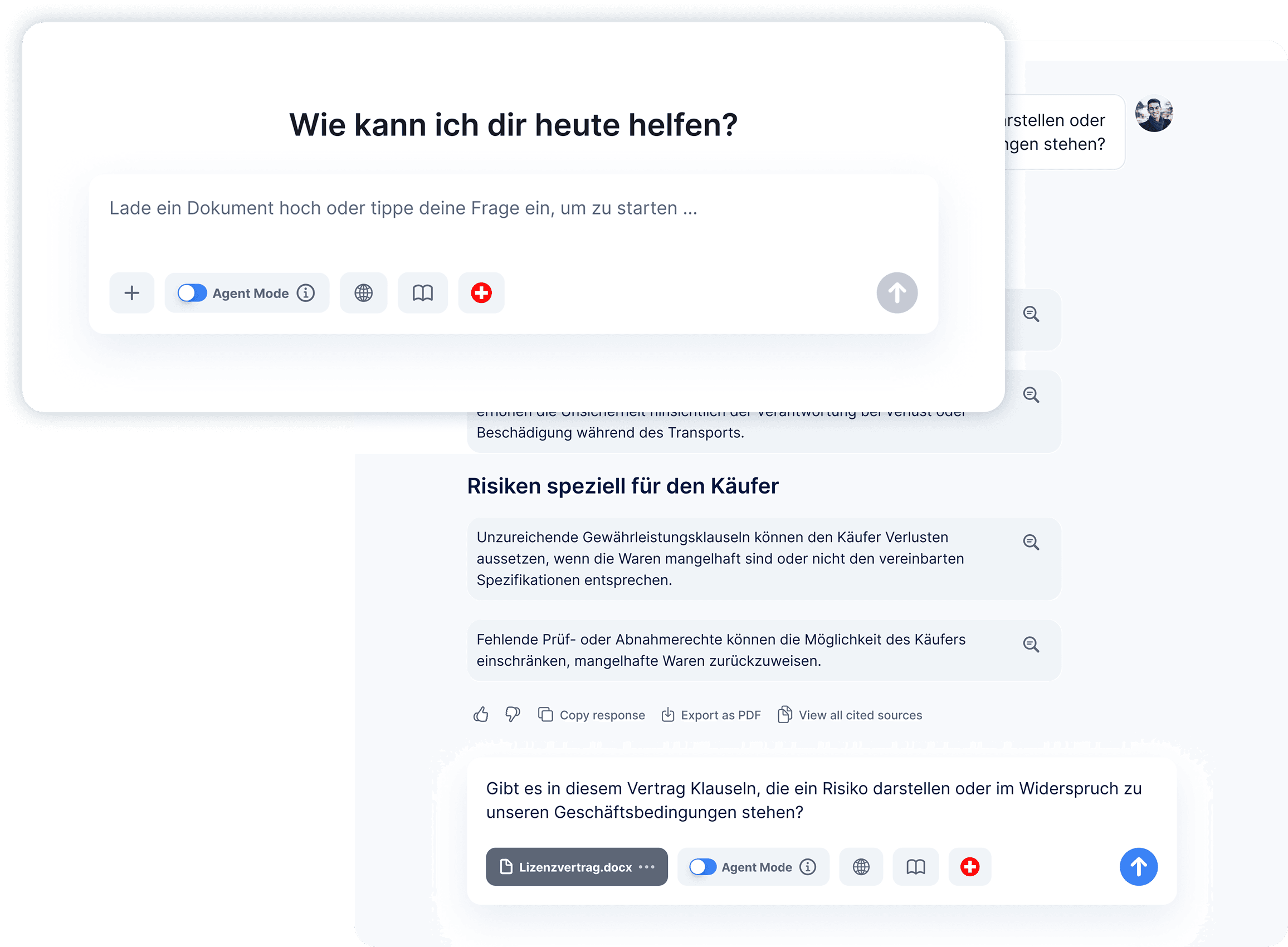Click View all cited sources

point(850,715)
